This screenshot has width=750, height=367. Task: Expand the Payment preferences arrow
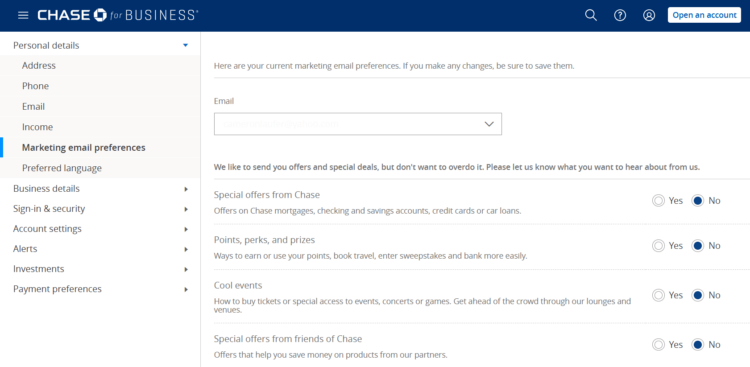point(186,289)
